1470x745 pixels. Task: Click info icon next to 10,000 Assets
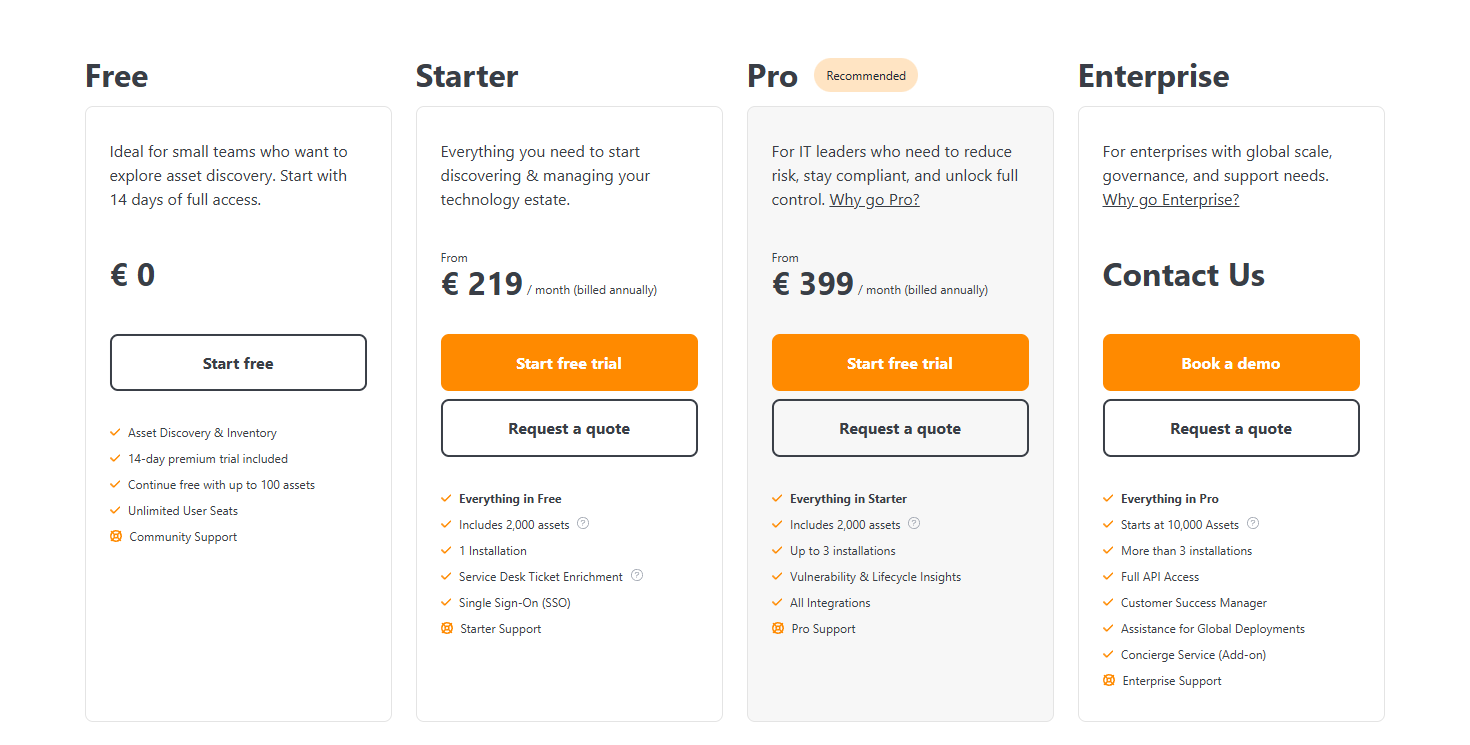pyautogui.click(x=1253, y=523)
